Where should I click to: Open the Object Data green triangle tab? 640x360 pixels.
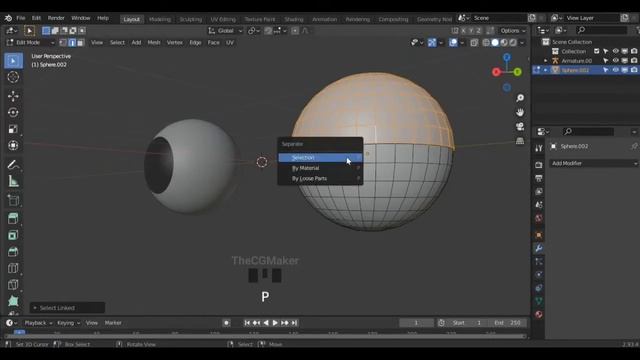(539, 301)
